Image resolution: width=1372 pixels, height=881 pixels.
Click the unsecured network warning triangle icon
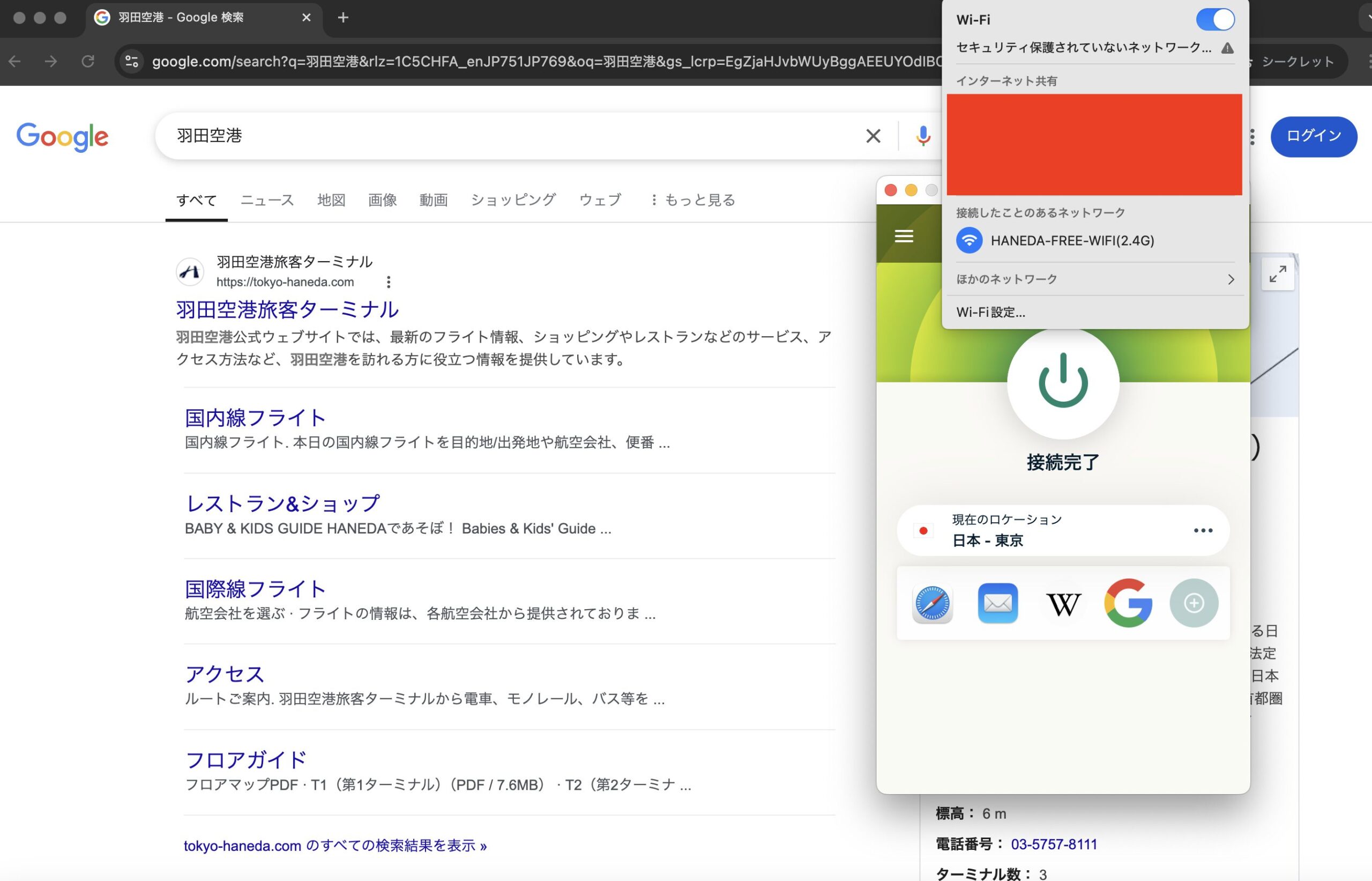pyautogui.click(x=1227, y=48)
